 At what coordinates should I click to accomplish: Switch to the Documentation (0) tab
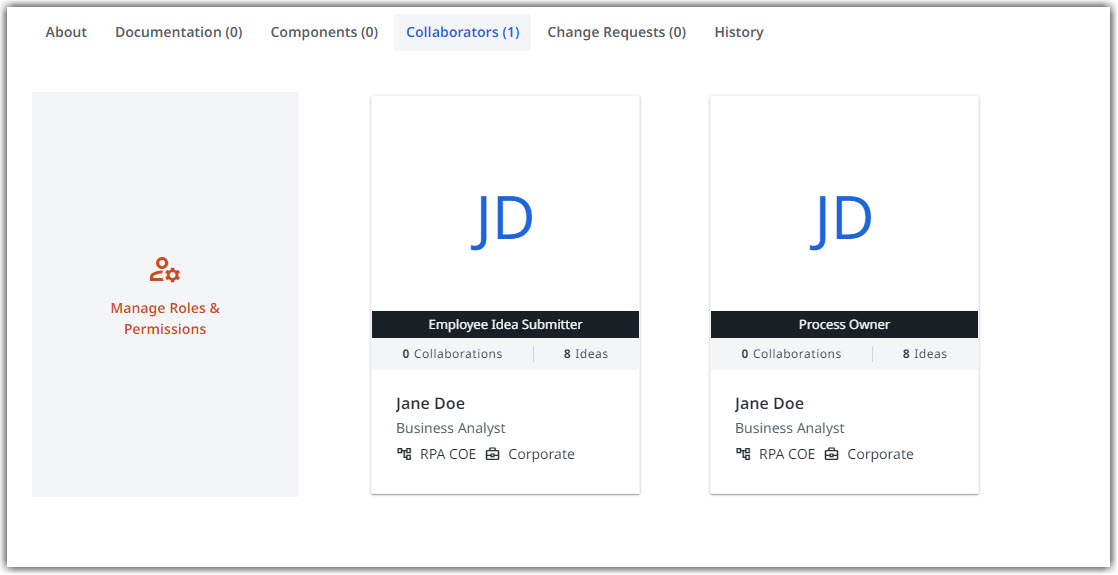pyautogui.click(x=179, y=32)
